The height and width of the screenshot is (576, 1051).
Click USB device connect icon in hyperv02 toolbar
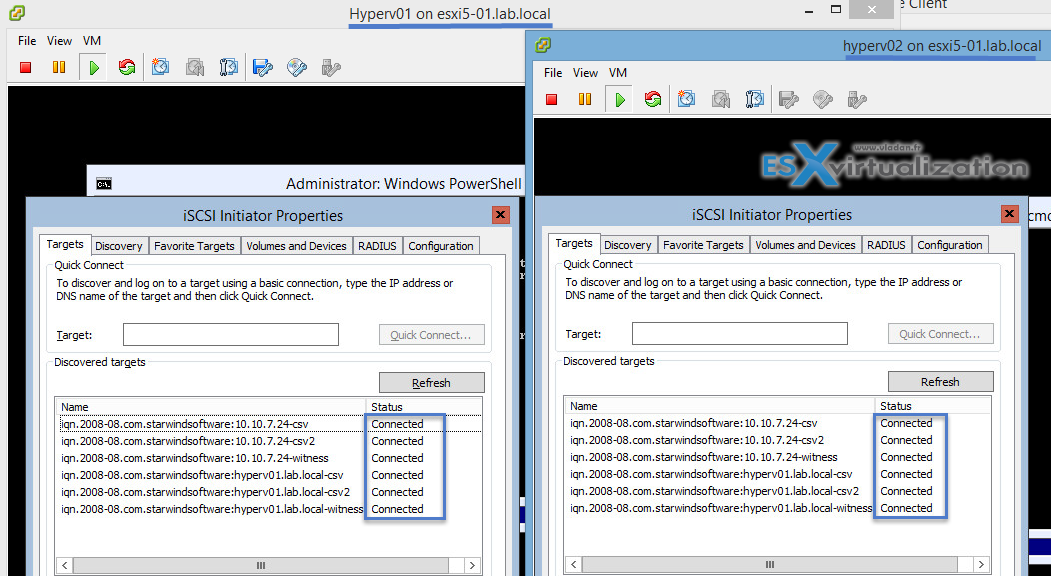[x=857, y=99]
